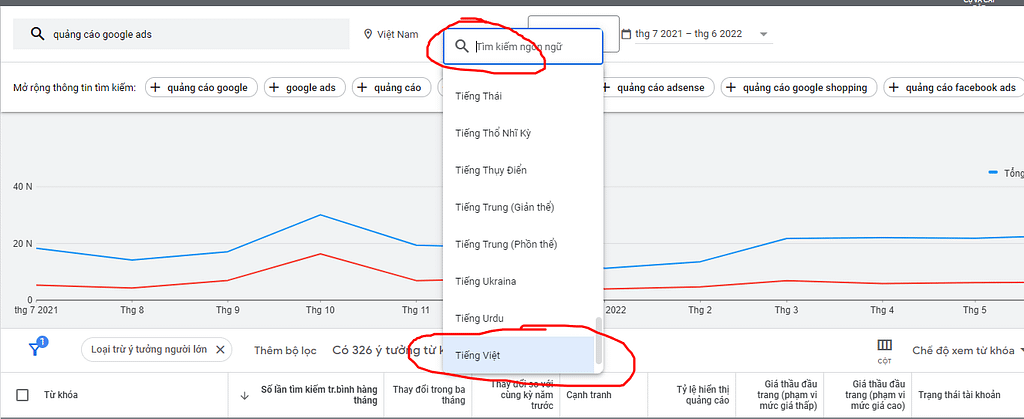Click the search magnifier icon beside the keyword box
1024x419 pixels.
(x=38, y=34)
